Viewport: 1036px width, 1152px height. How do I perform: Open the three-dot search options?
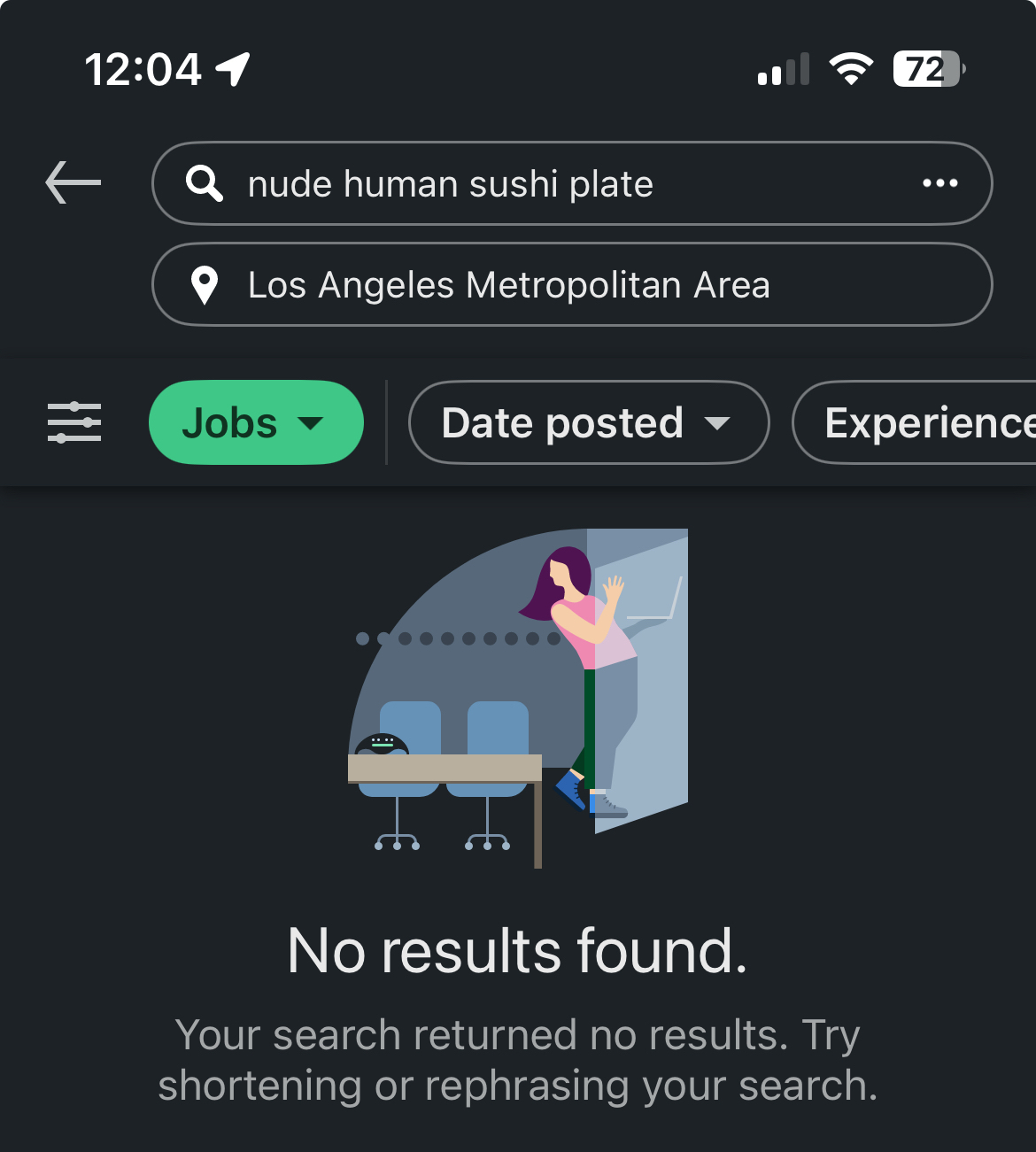939,183
